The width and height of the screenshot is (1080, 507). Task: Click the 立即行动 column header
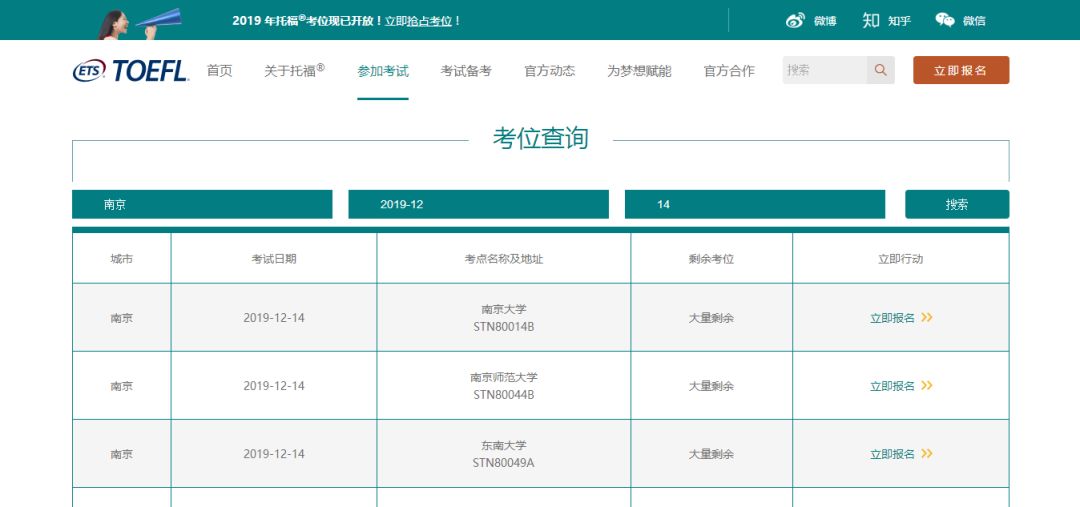click(900, 259)
